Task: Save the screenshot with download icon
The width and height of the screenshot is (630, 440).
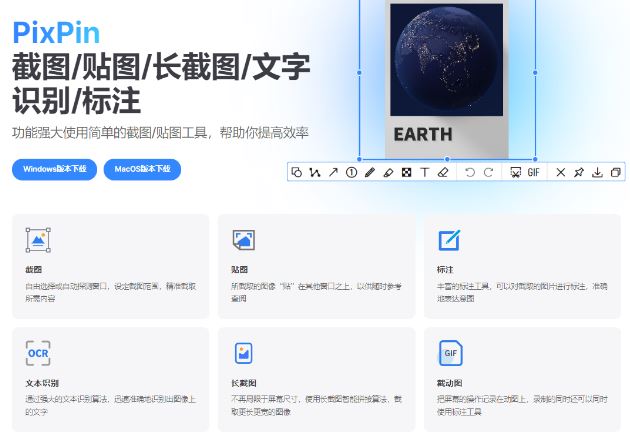Action: 597,172
